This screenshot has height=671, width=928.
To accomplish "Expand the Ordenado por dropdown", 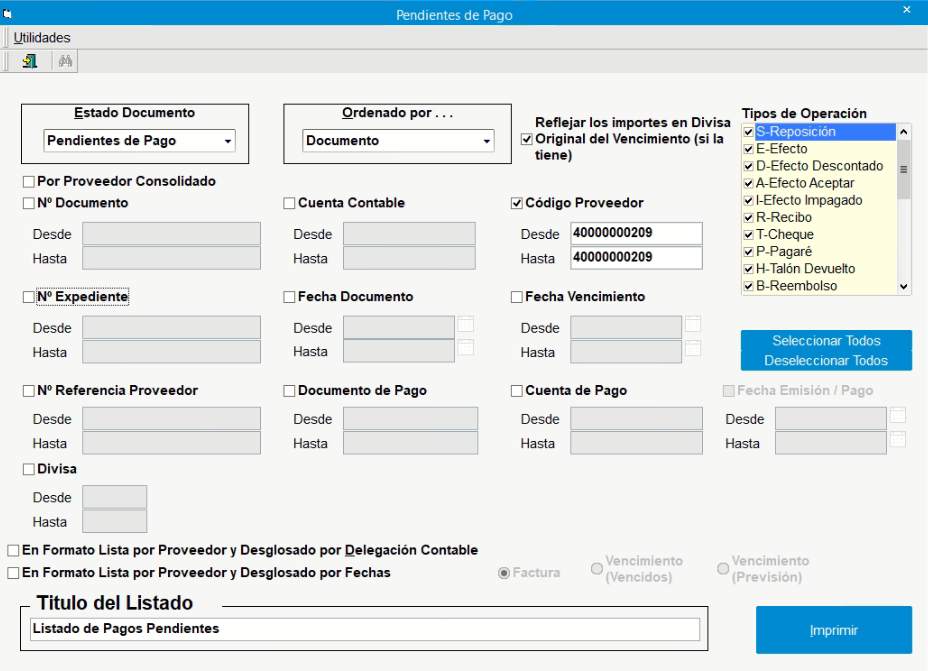I will pos(486,141).
